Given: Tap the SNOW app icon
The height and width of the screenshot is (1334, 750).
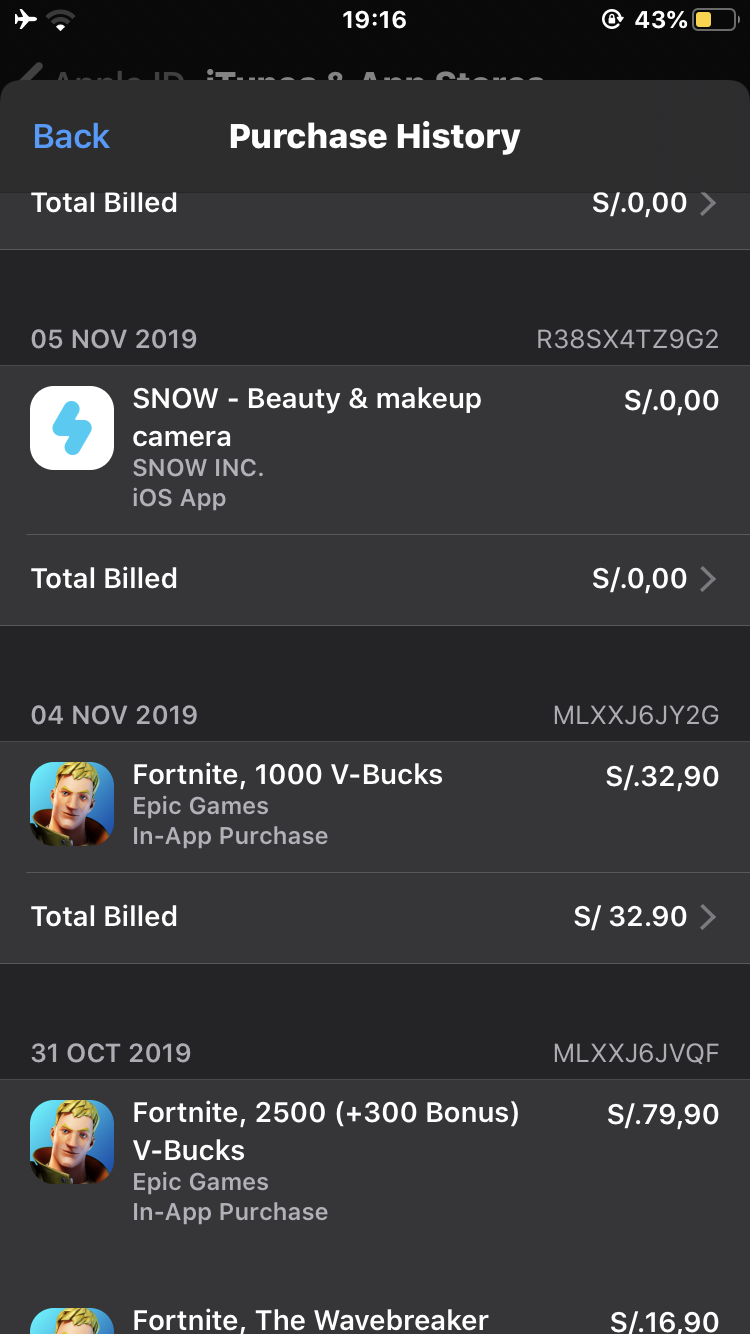Looking at the screenshot, I should [72, 428].
